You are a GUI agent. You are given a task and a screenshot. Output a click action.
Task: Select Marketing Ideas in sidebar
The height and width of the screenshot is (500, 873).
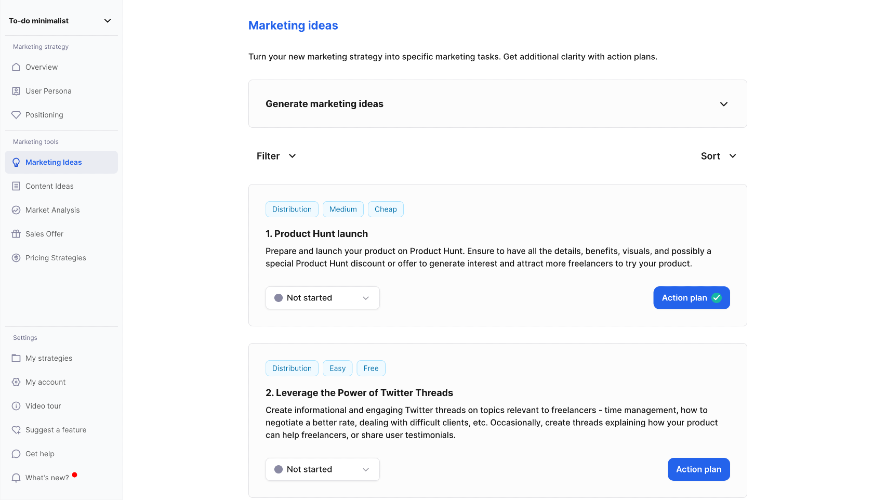pyautogui.click(x=61, y=163)
